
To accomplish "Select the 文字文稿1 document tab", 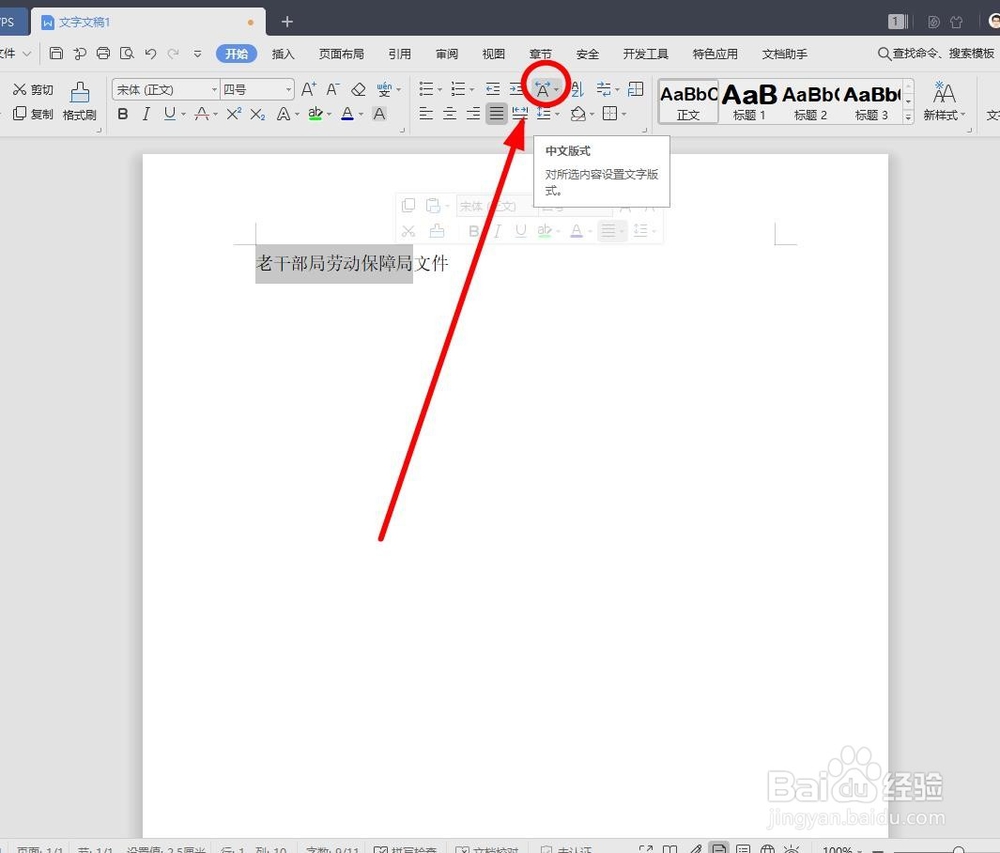I will pos(148,22).
